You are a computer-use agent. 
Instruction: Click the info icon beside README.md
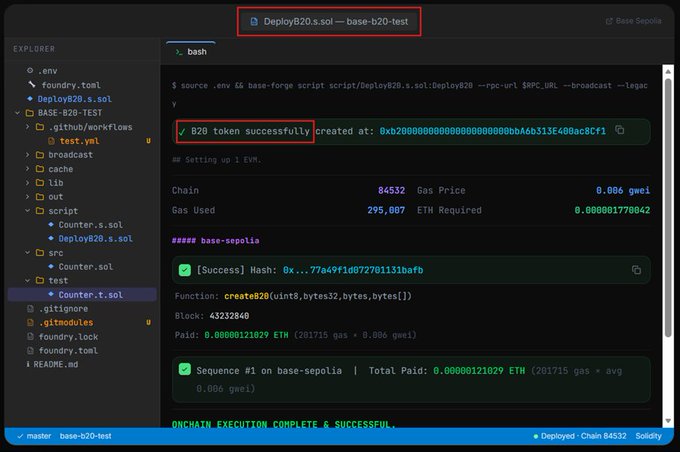[28, 364]
